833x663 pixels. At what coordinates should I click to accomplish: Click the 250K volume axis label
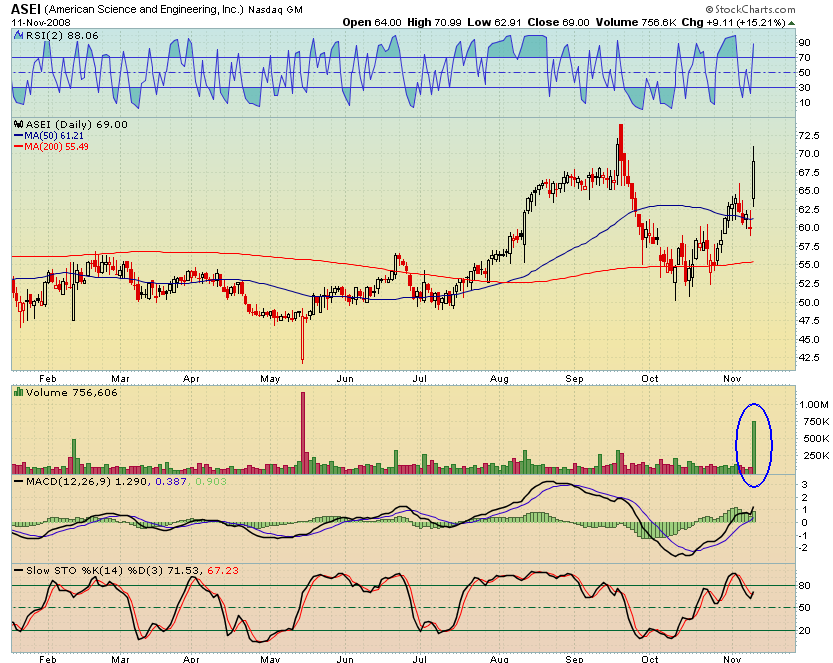pos(816,455)
